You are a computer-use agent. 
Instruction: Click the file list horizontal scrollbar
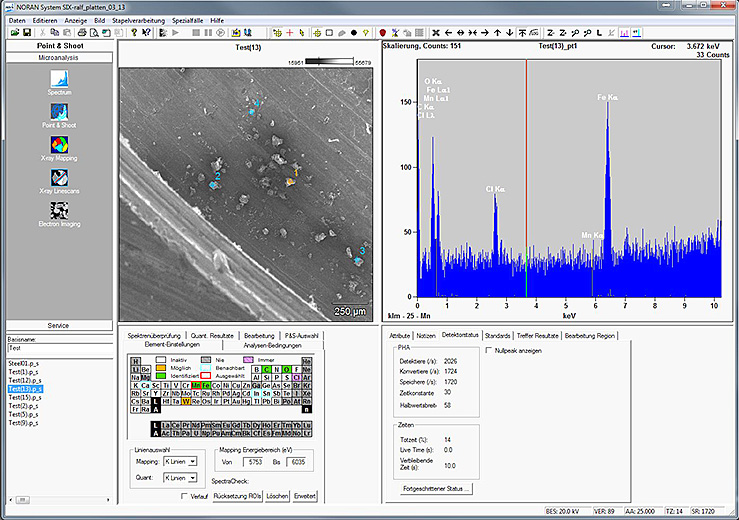[x=59, y=500]
